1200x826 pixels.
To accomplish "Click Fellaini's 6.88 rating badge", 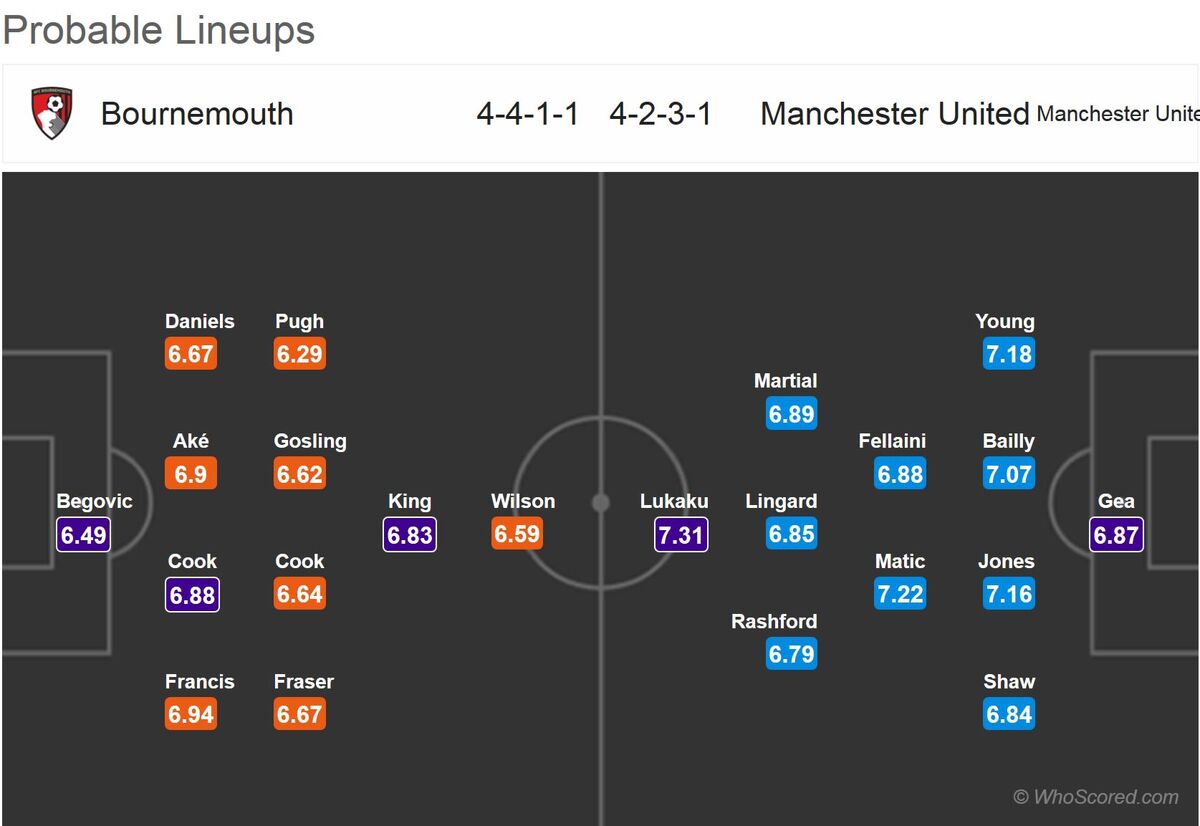I will (900, 474).
